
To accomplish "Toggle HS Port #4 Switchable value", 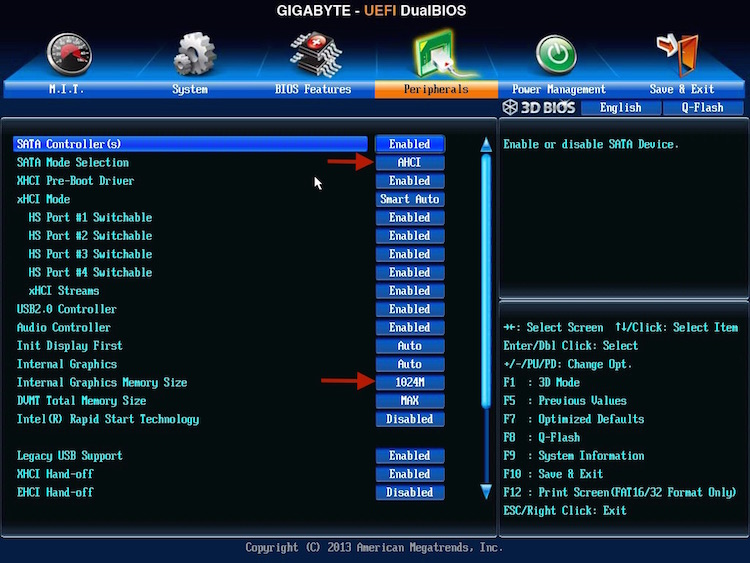I will 410,273.
